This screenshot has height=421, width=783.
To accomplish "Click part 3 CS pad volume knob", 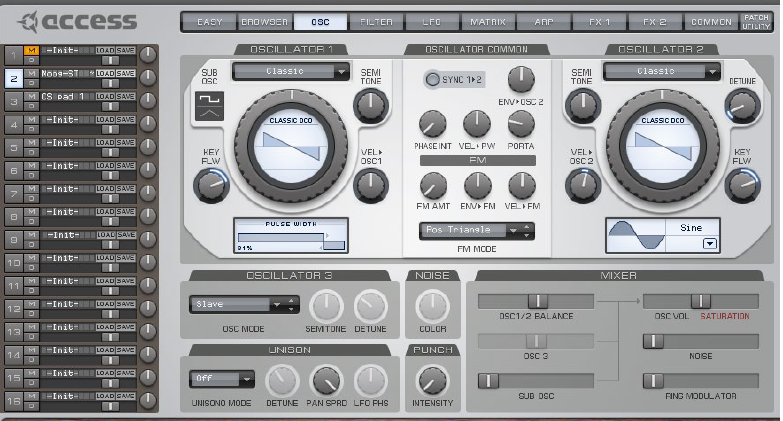I will (148, 101).
